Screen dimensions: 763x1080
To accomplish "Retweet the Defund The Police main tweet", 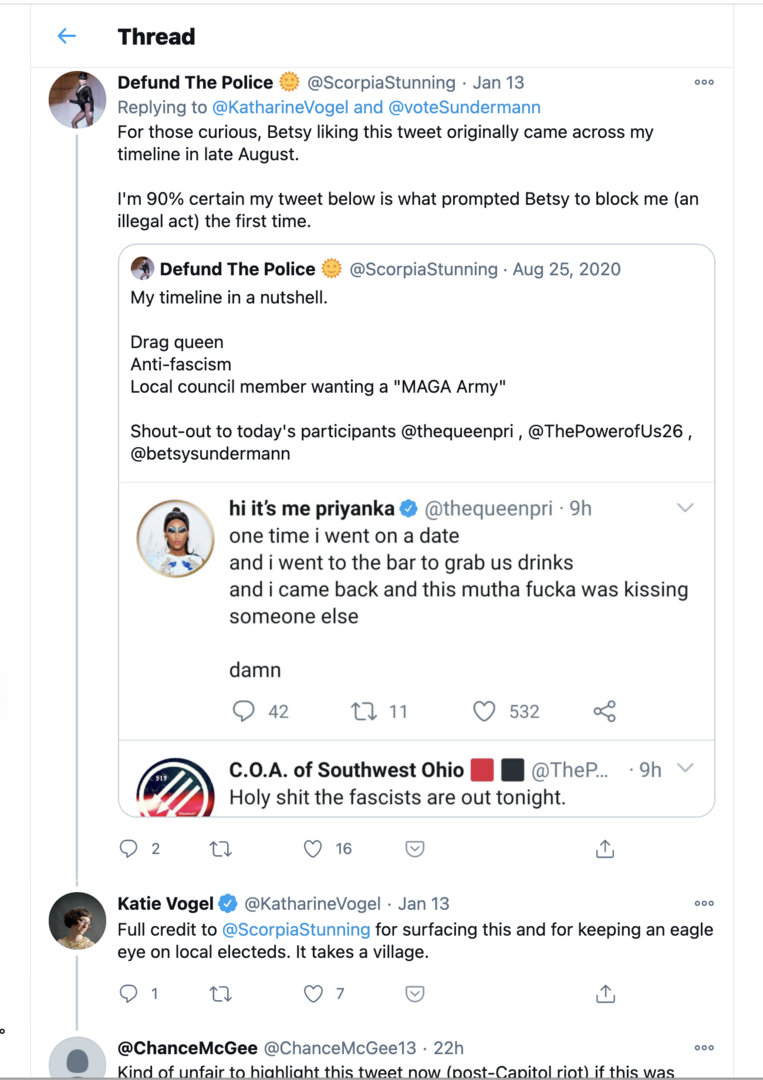I will [x=220, y=849].
